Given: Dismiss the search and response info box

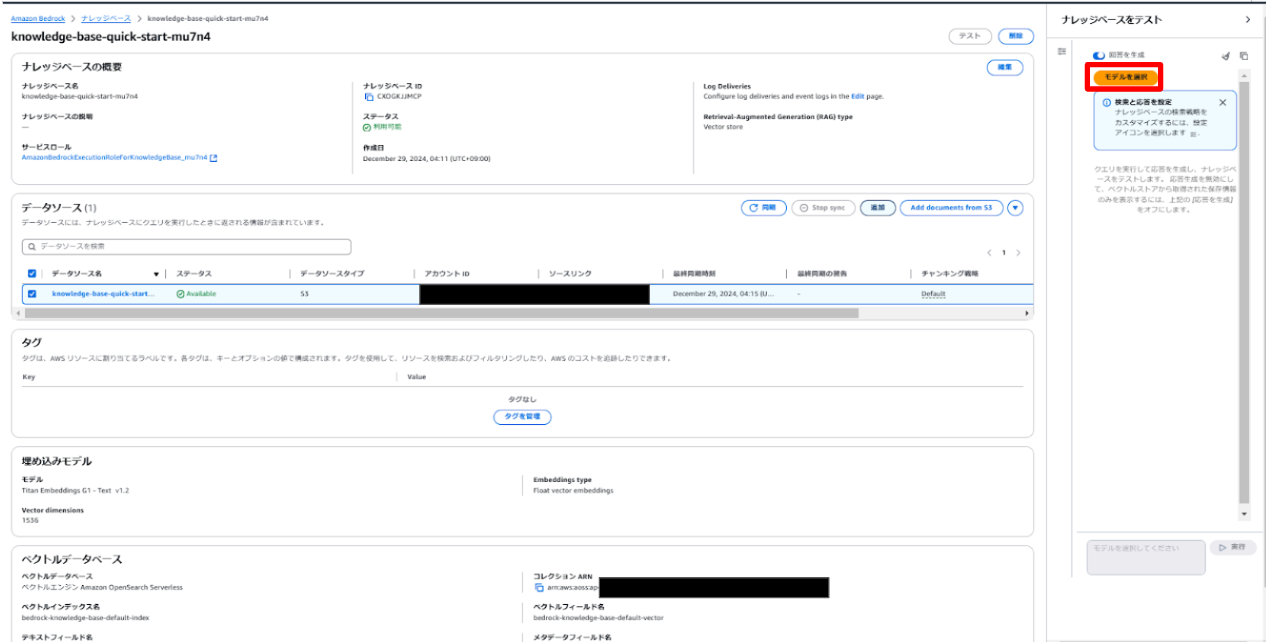Looking at the screenshot, I should [1222, 102].
